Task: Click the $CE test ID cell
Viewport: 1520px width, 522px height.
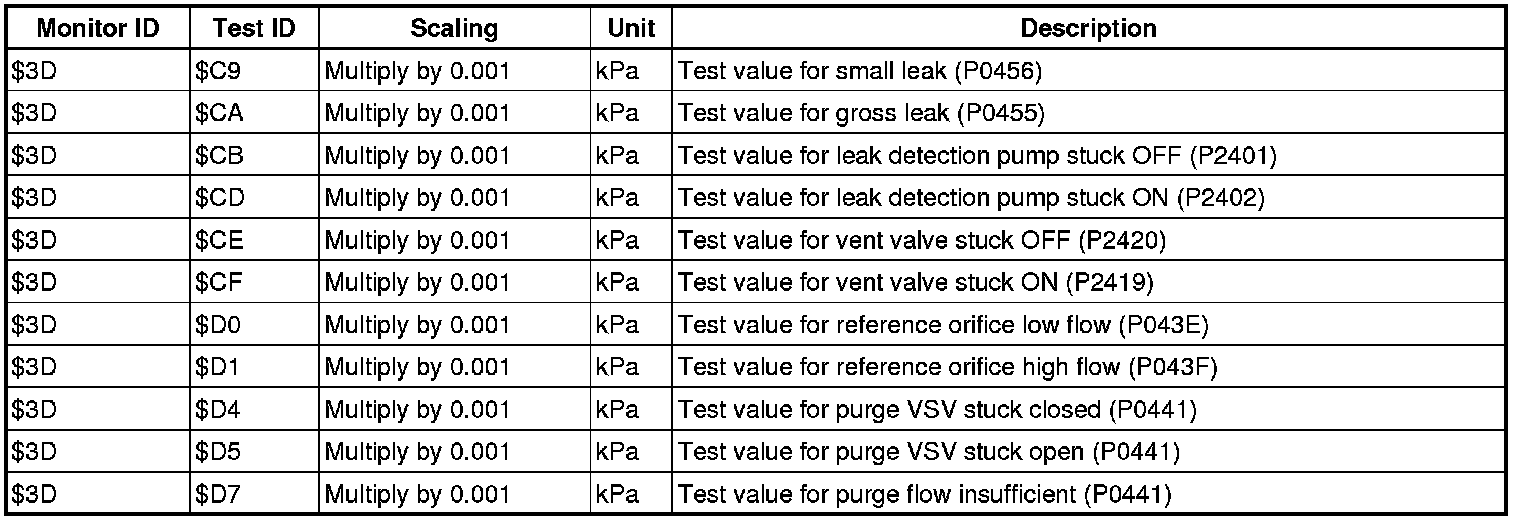Action: [220, 241]
